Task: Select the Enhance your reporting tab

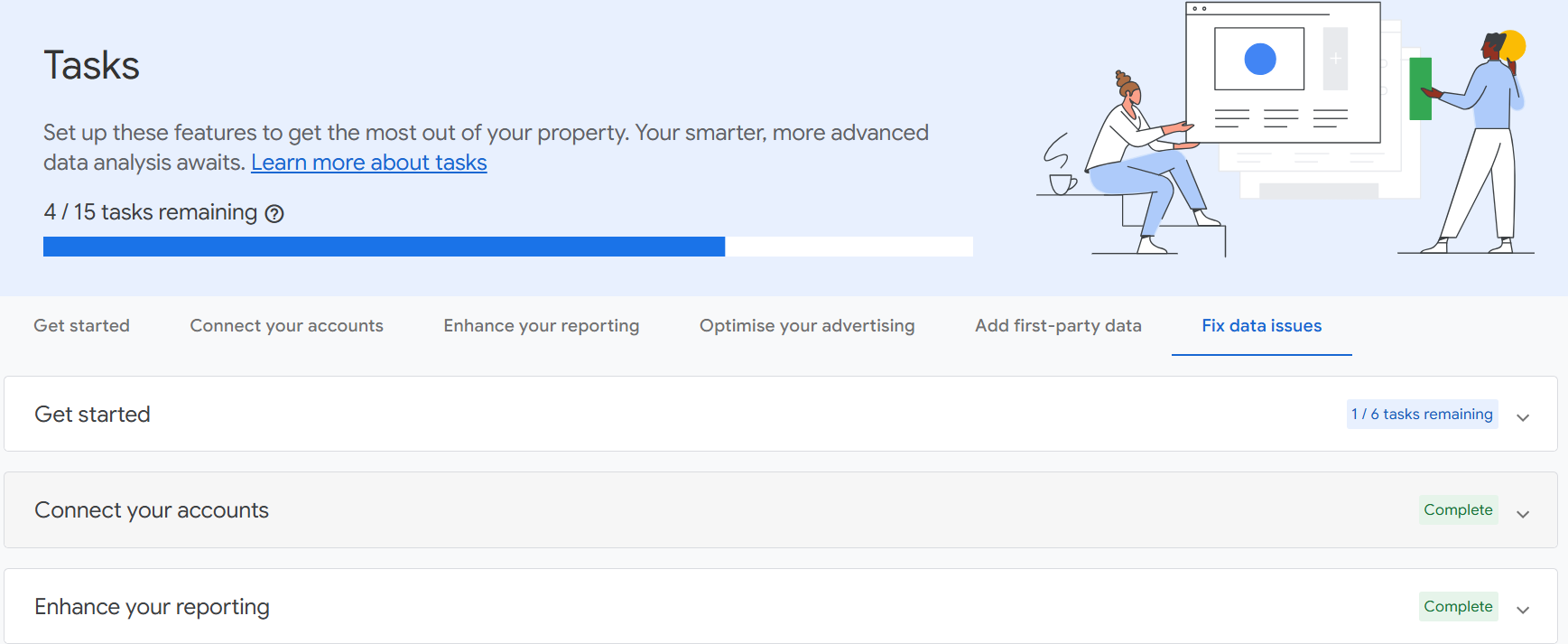Action: pos(541,326)
